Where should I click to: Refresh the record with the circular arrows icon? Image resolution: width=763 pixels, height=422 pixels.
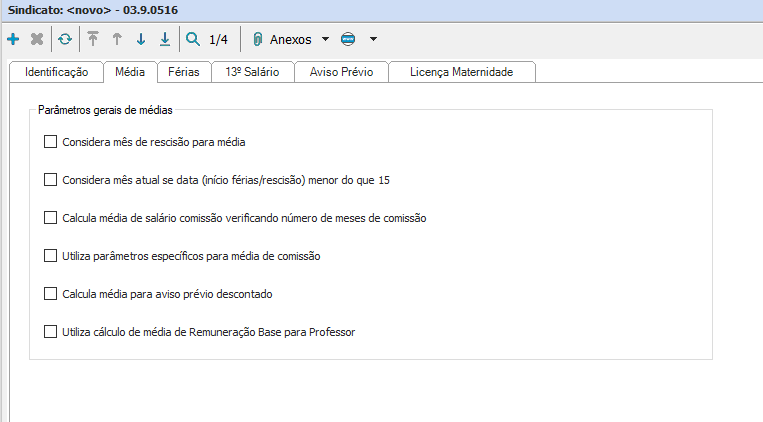tap(65, 40)
